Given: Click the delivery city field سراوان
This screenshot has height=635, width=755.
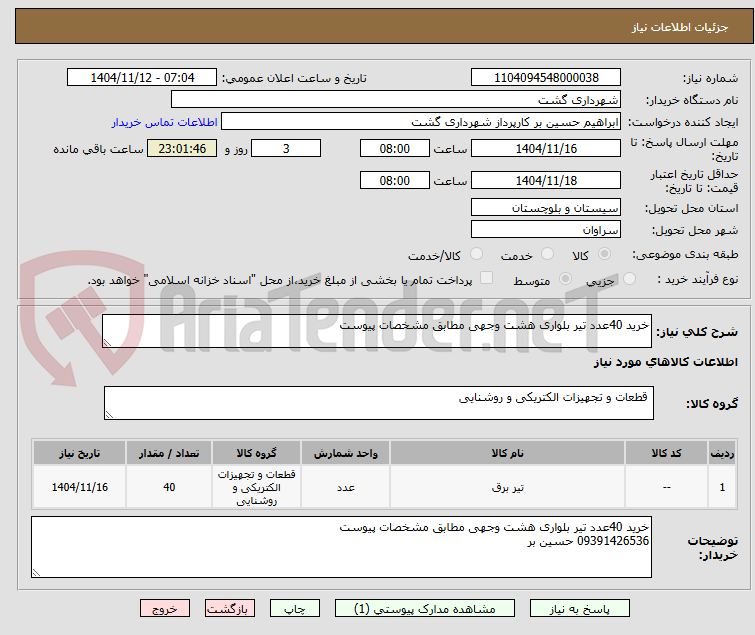Looking at the screenshot, I should point(546,230).
